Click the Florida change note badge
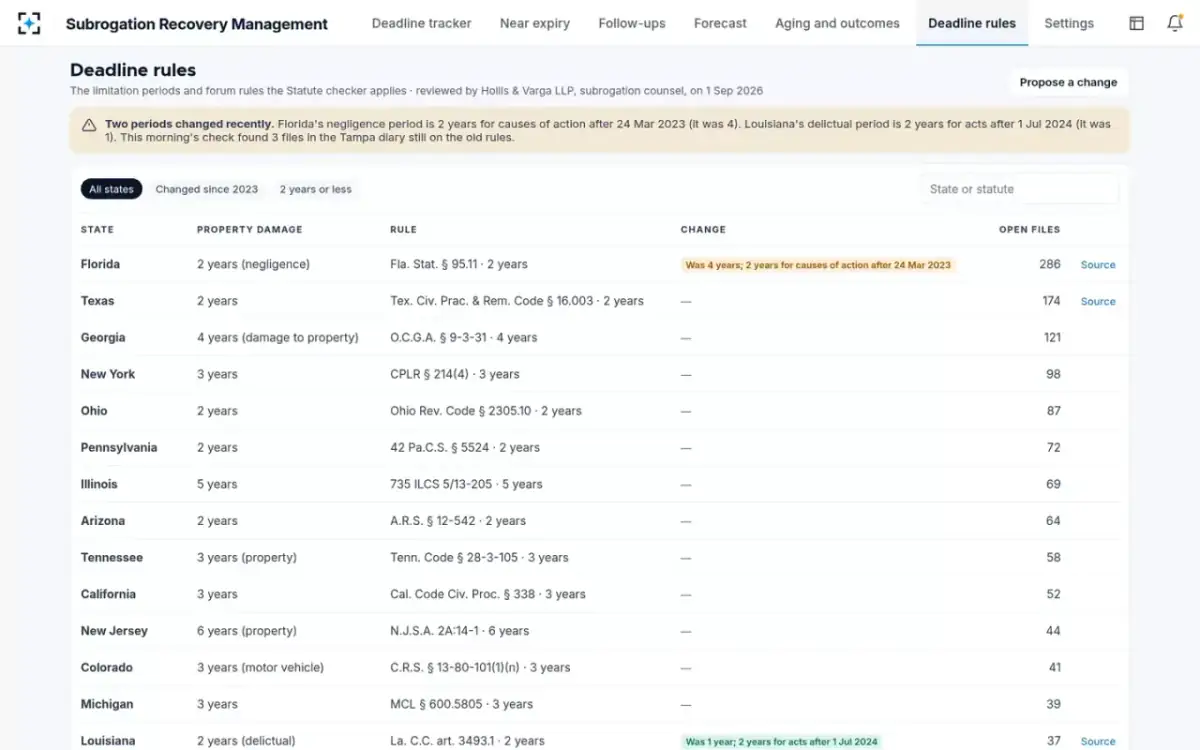The width and height of the screenshot is (1200, 750). tap(818, 265)
